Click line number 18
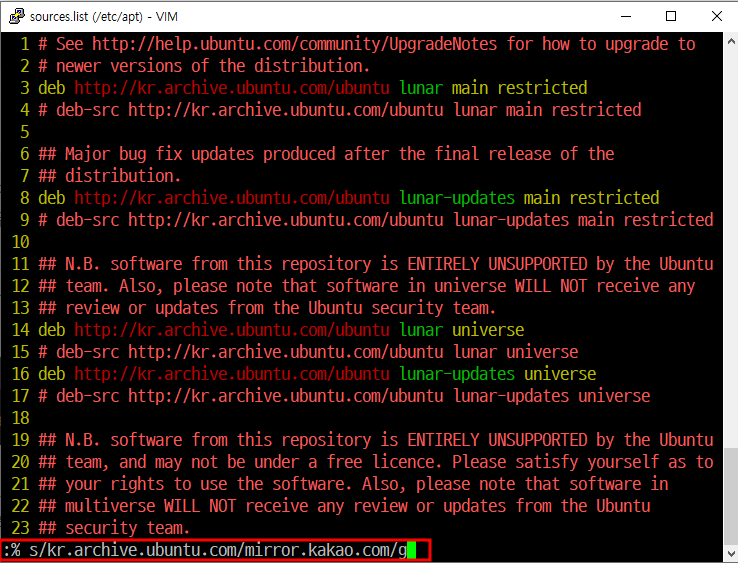The height and width of the screenshot is (563, 738). [20, 418]
